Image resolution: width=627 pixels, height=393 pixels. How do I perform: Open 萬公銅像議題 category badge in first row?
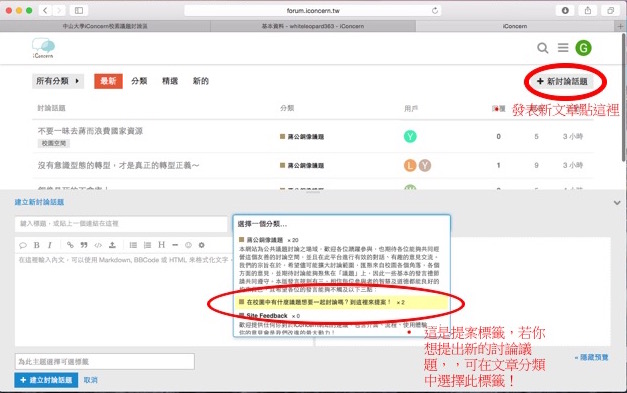[302, 137]
